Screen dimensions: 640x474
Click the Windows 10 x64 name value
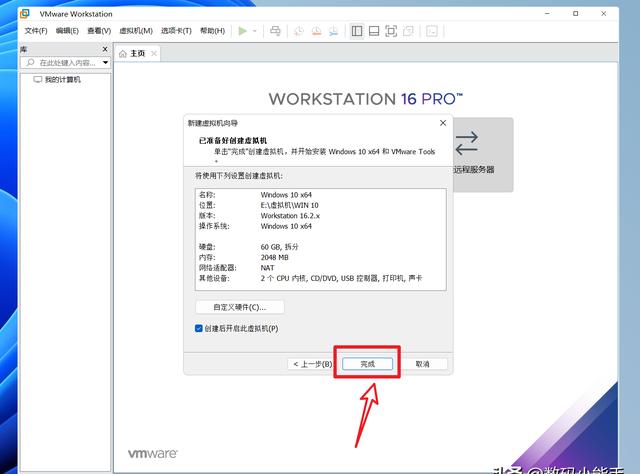286,195
